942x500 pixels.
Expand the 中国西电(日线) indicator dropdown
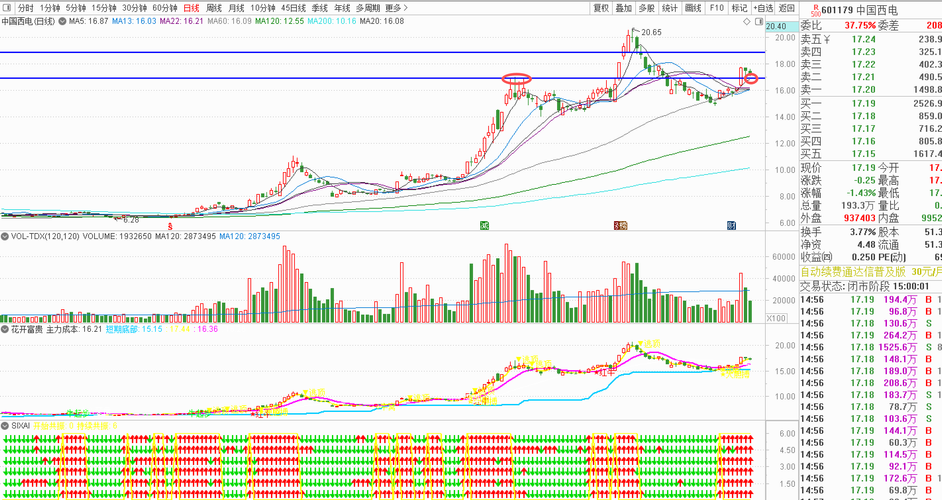click(61, 22)
